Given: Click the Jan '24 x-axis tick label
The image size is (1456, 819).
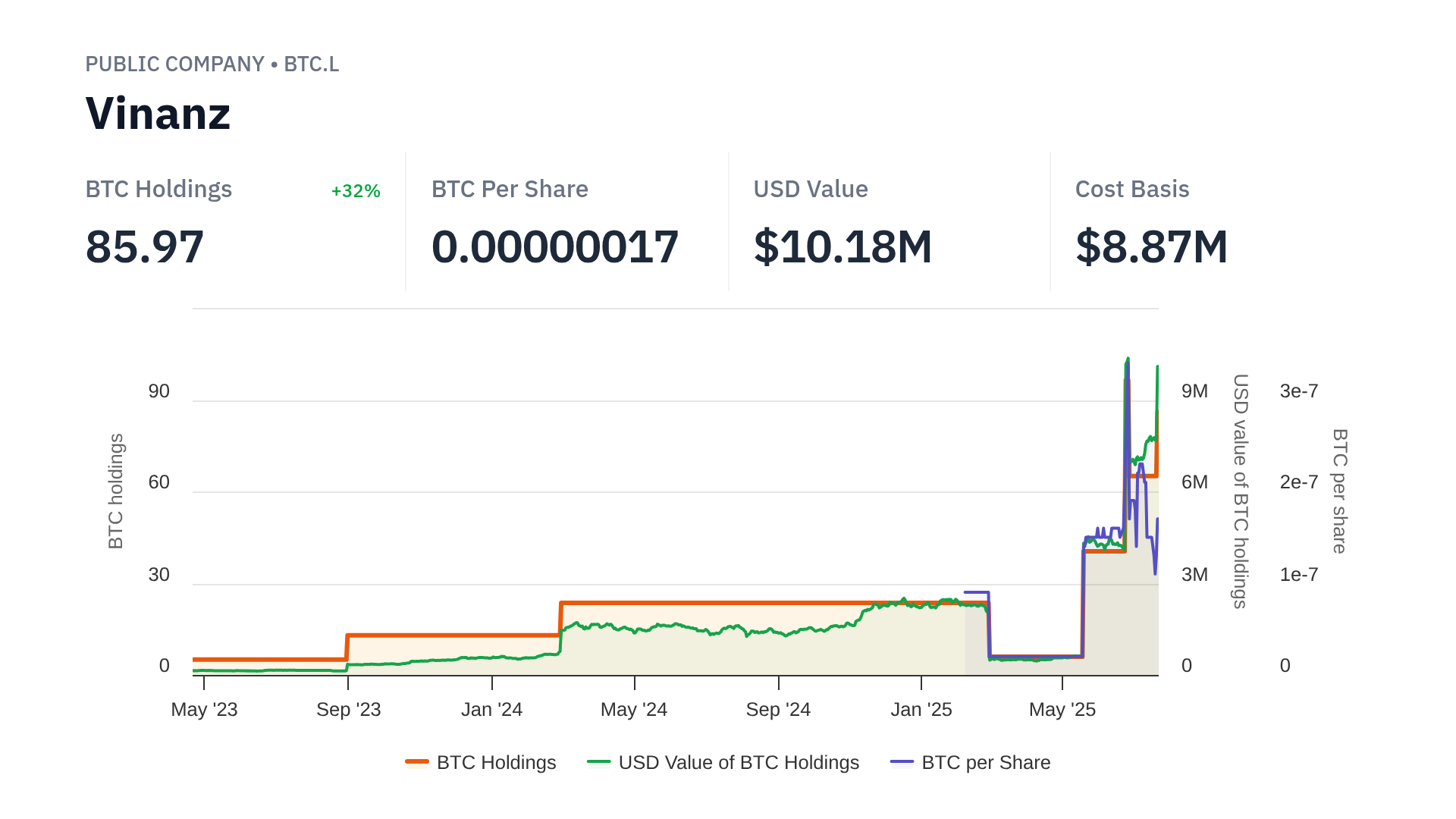Looking at the screenshot, I should coord(491,710).
